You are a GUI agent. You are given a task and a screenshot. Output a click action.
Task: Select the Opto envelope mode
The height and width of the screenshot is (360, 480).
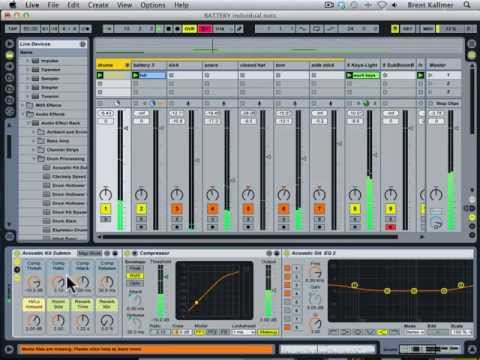click(135, 283)
